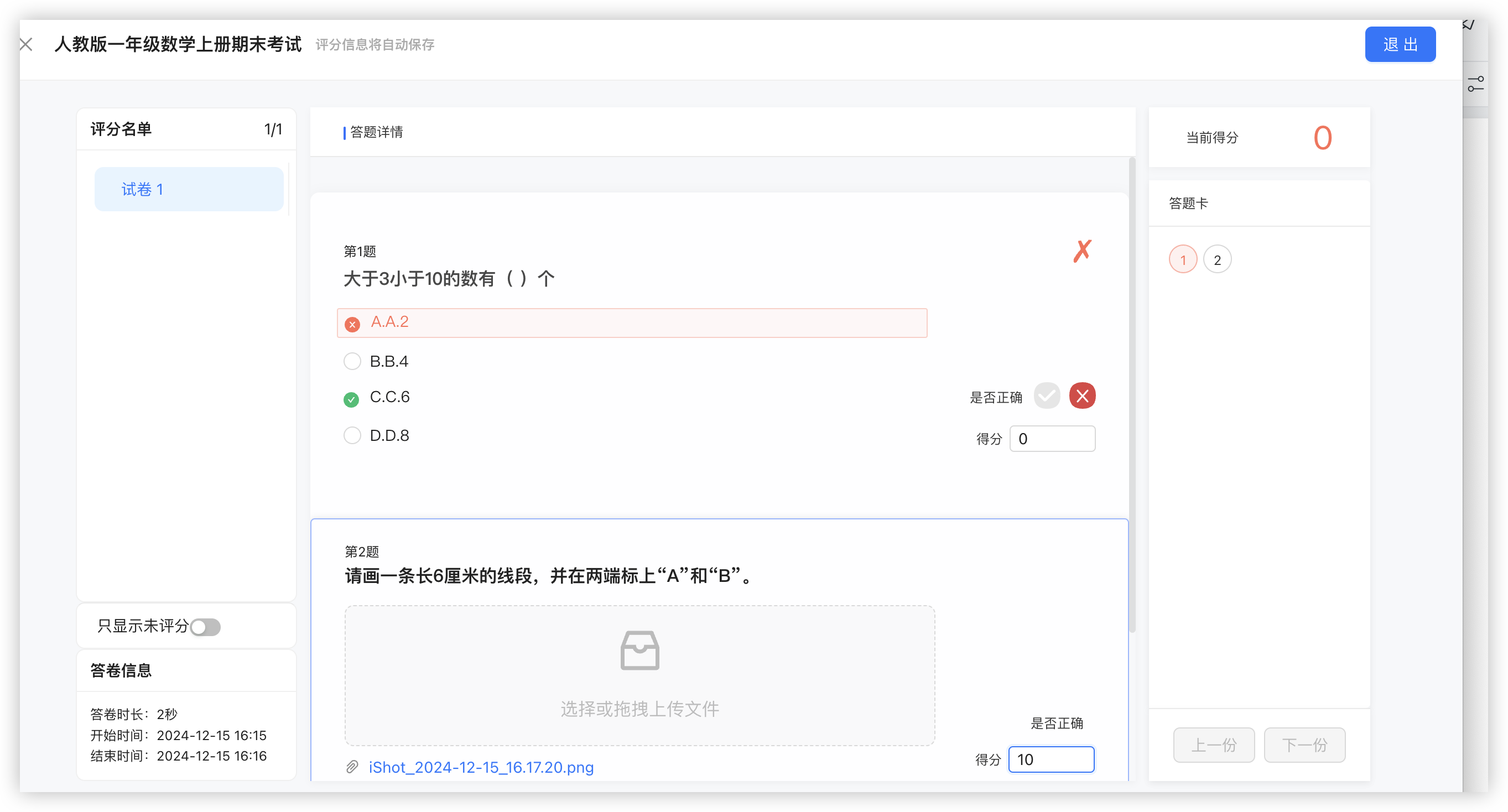Mark question 1 as wrong with red X

pos(1082,395)
